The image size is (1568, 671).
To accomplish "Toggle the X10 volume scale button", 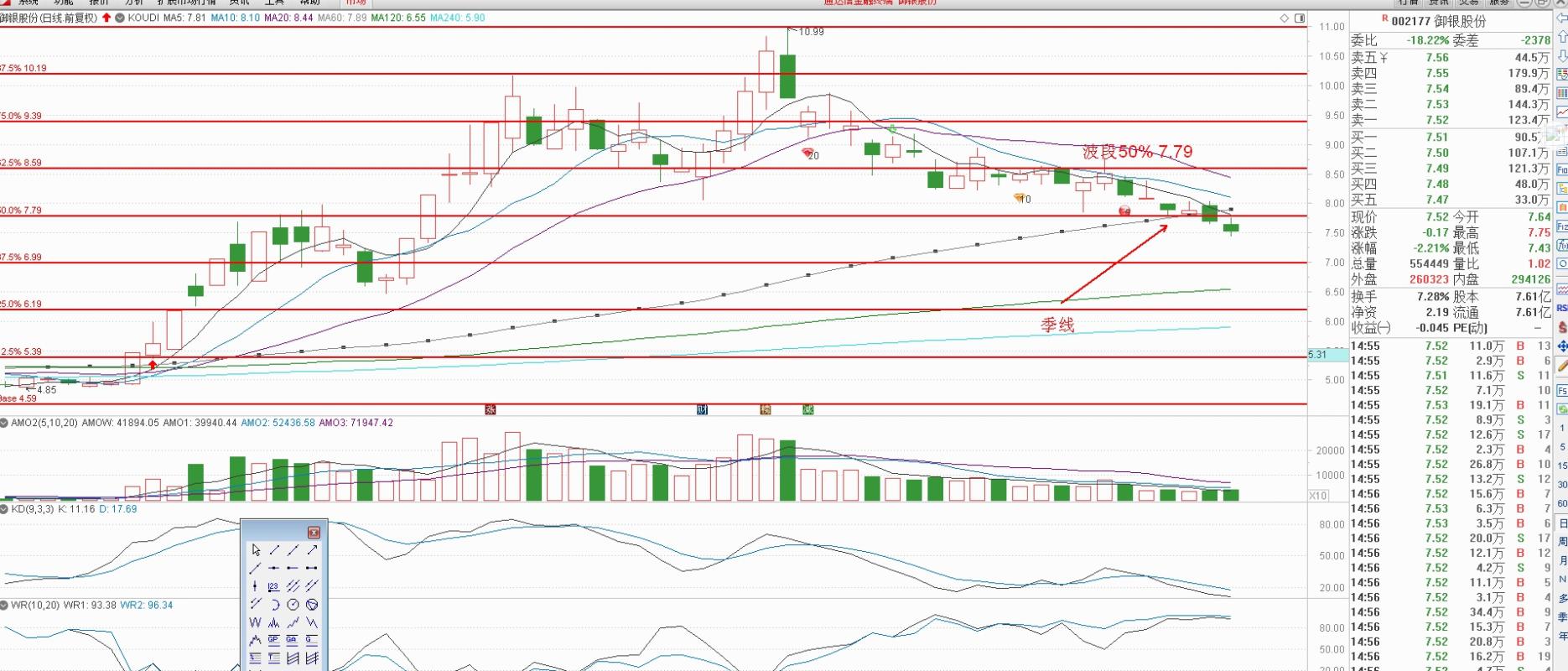I will pyautogui.click(x=1318, y=496).
